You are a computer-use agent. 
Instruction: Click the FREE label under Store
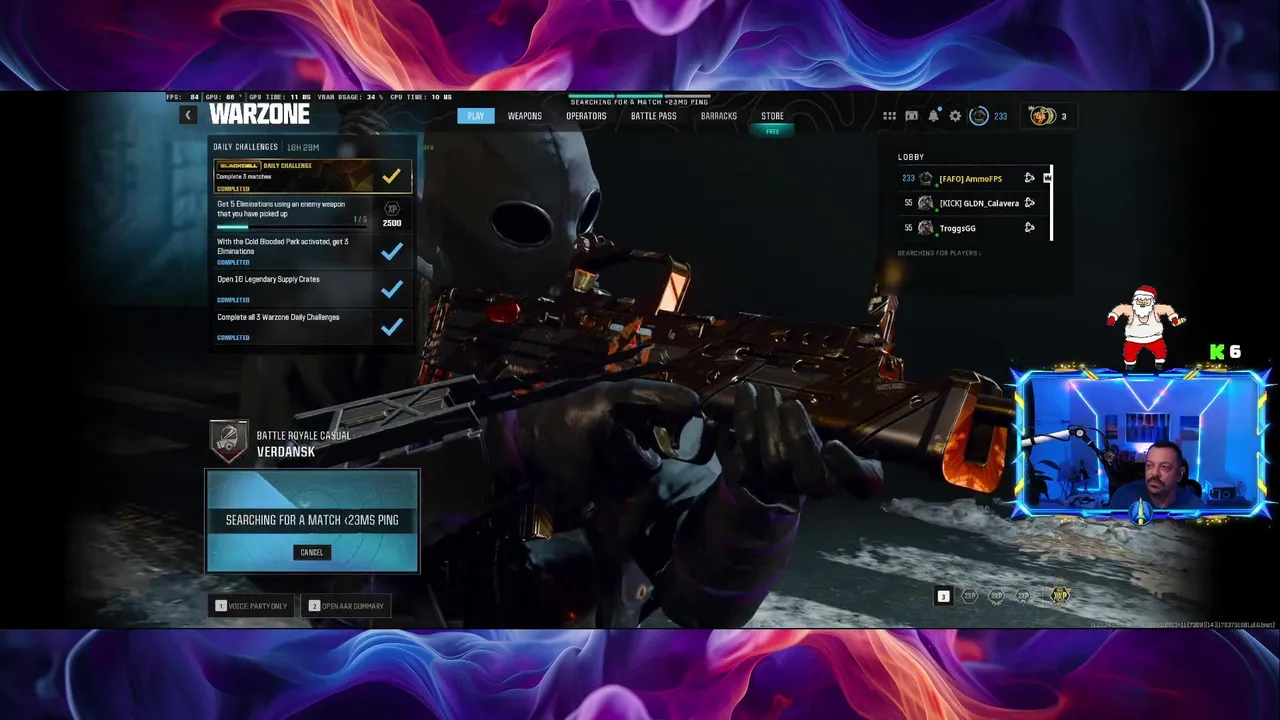772,131
